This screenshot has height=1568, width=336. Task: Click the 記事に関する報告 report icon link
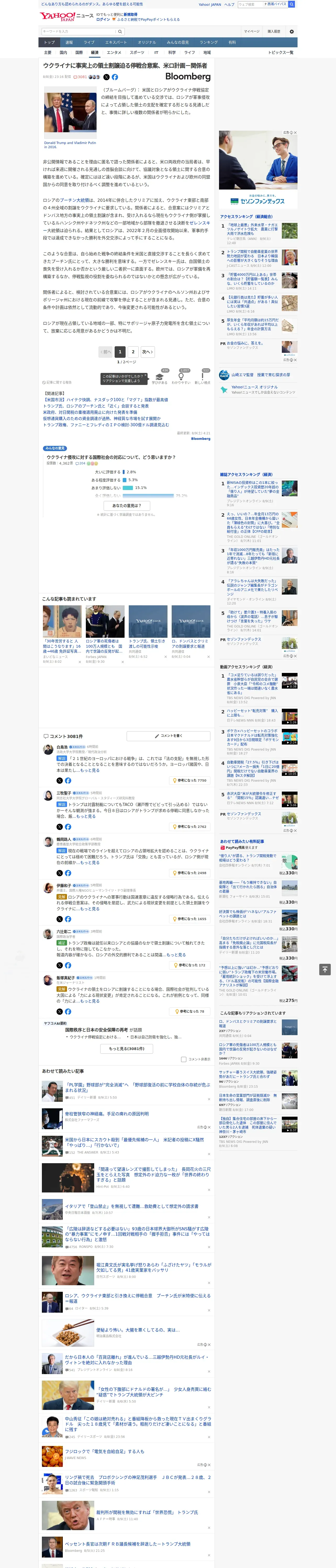tap(57, 382)
